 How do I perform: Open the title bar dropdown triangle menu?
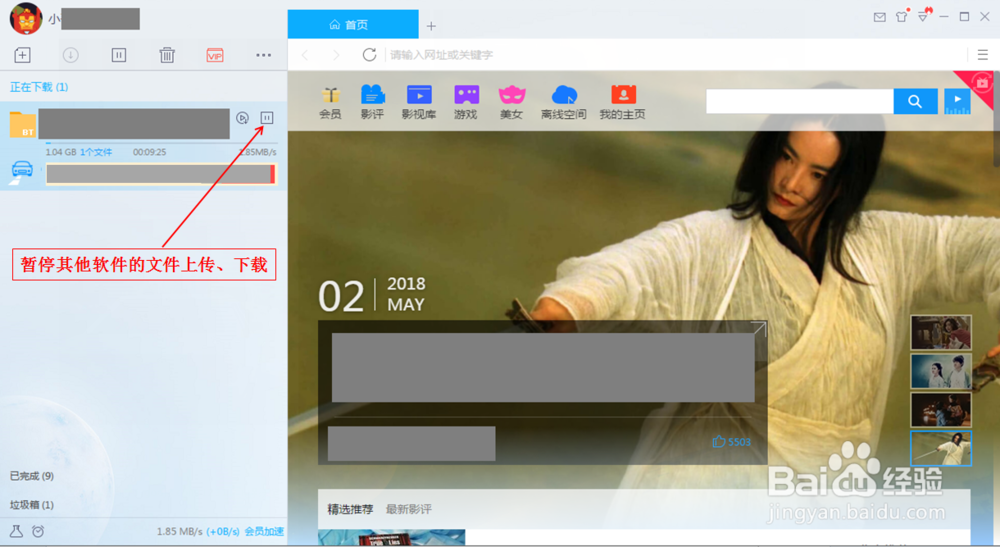[923, 15]
